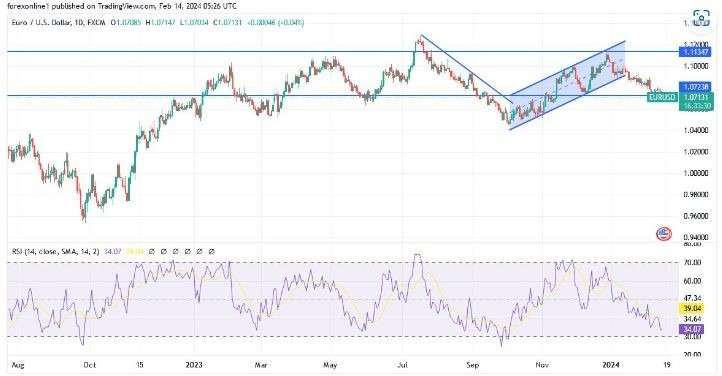
Task: Click the 0.96000 price axis label
Action: click(x=695, y=216)
